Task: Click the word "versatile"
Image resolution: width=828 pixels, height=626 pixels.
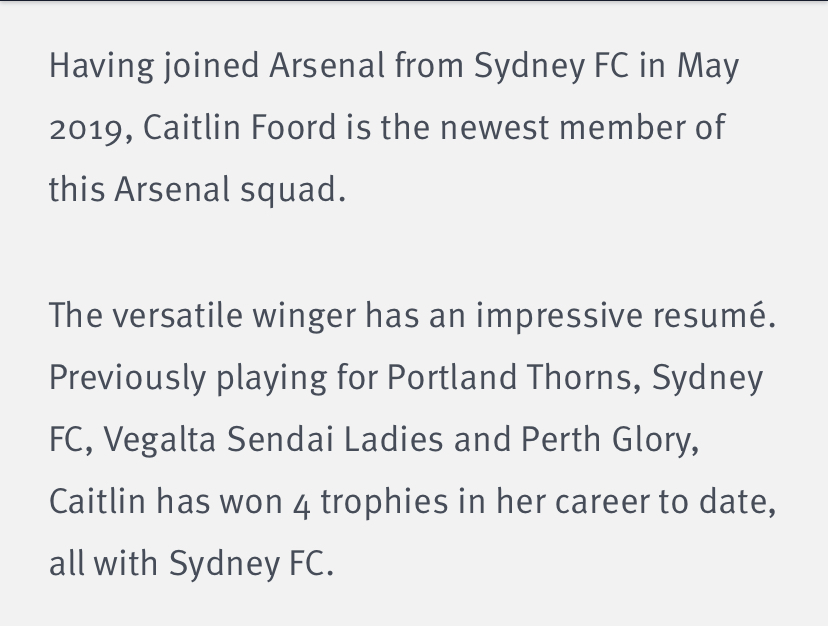Action: pyautogui.click(x=176, y=316)
